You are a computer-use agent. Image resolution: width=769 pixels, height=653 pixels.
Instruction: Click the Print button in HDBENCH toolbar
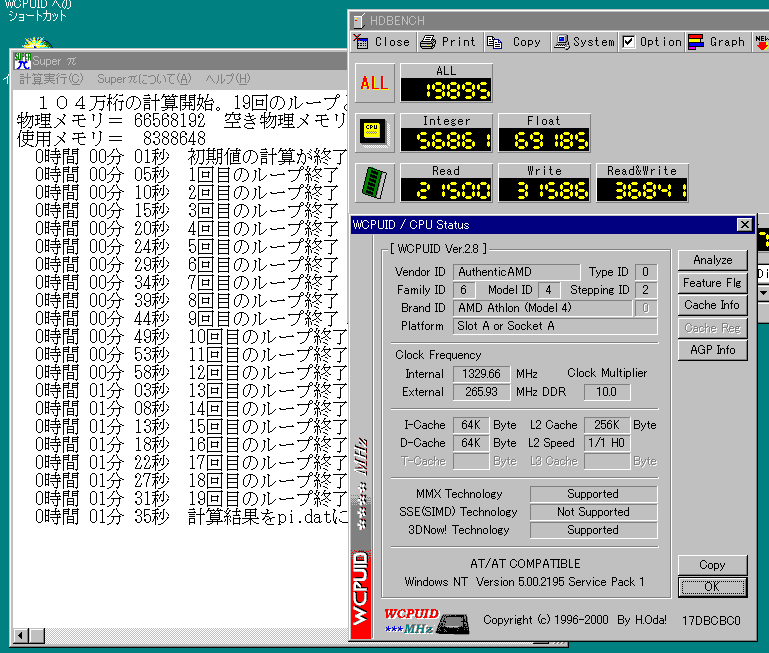(450, 42)
